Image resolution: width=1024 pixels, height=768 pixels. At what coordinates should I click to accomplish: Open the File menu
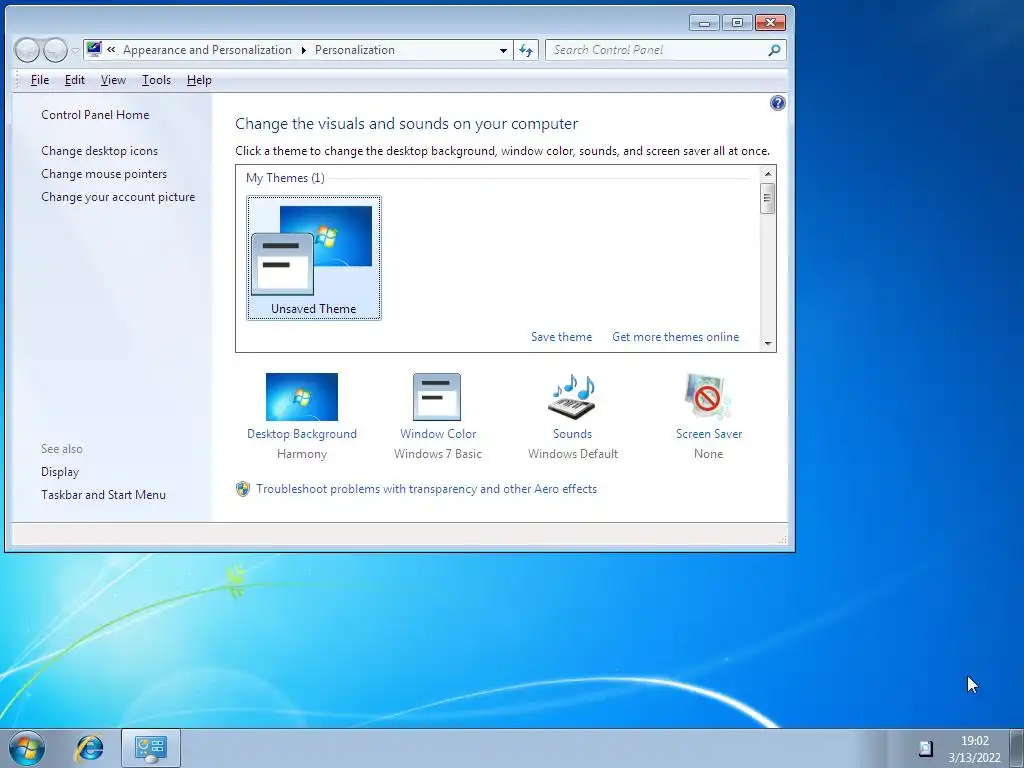point(40,80)
